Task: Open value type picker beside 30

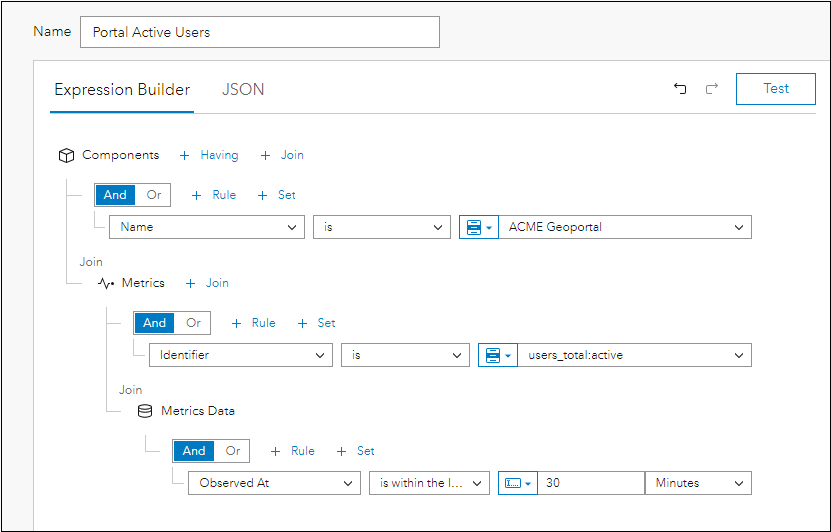Action: (x=517, y=483)
